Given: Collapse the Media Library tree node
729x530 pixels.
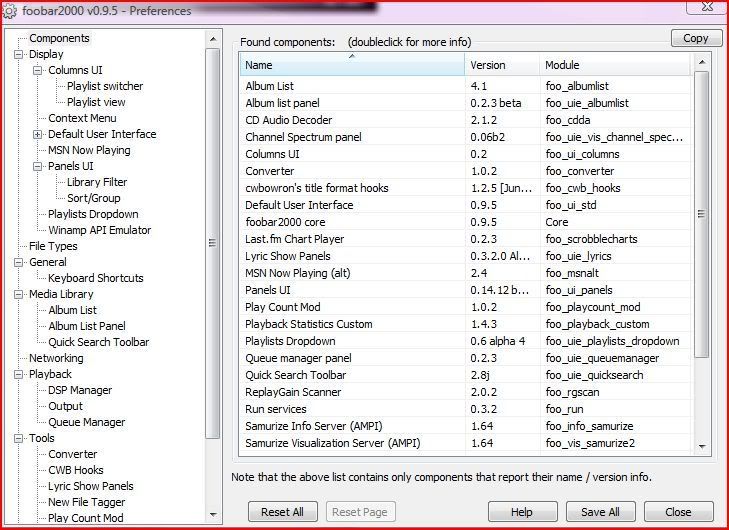Looking at the screenshot, I should pyautogui.click(x=19, y=295).
